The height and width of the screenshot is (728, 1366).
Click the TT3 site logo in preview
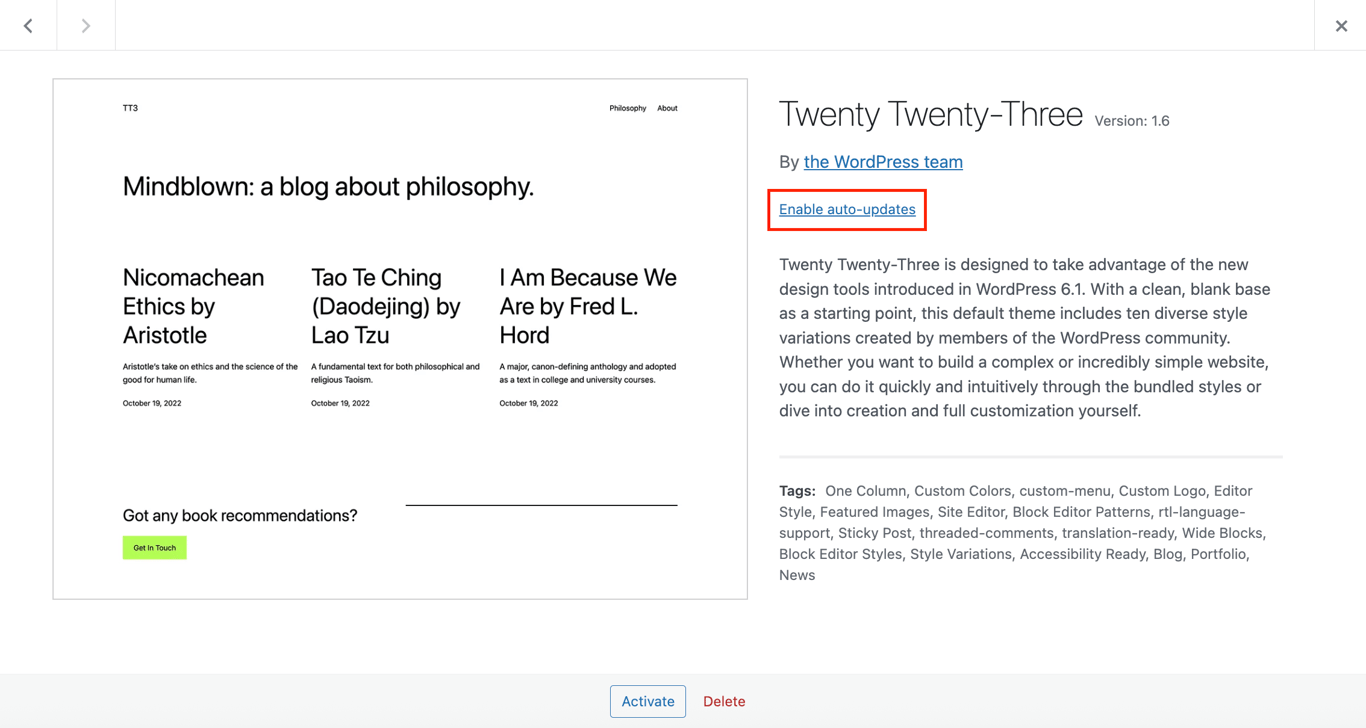(x=130, y=107)
